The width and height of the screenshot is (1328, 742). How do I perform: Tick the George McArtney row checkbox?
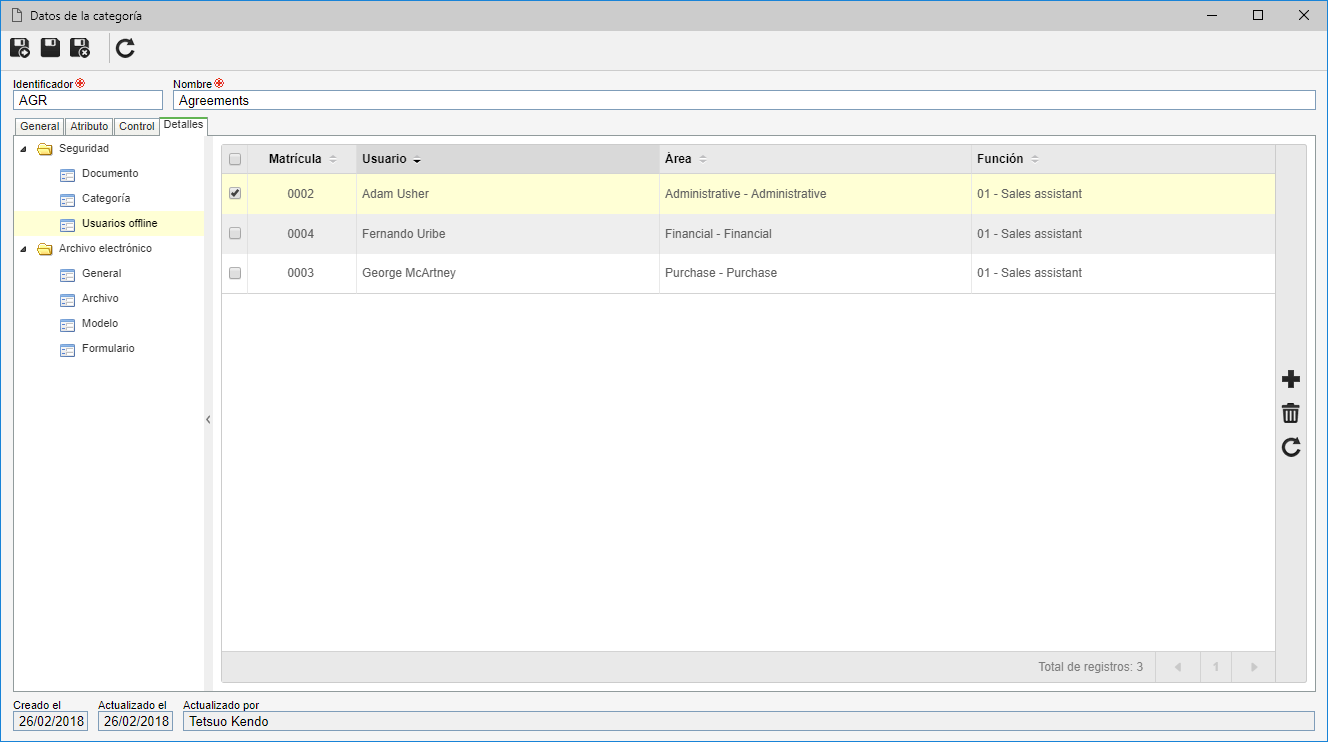pos(235,273)
